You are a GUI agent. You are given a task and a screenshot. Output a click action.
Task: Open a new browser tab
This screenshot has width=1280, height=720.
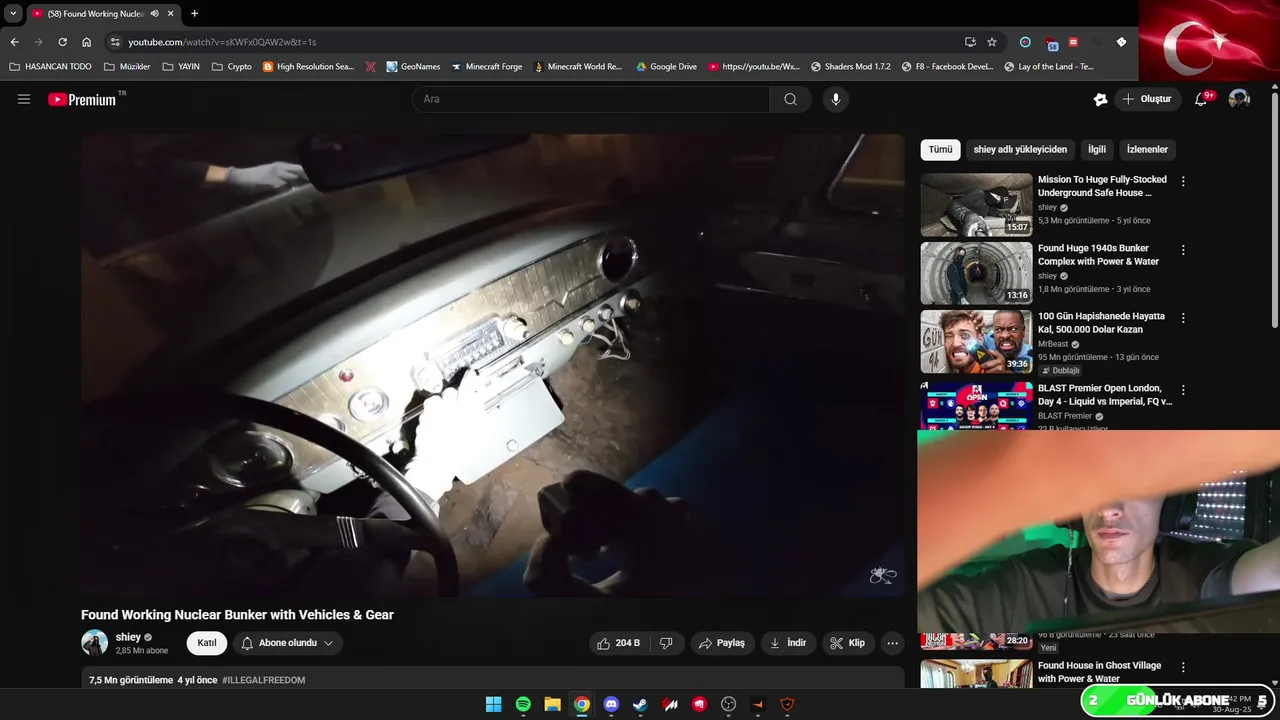194,14
